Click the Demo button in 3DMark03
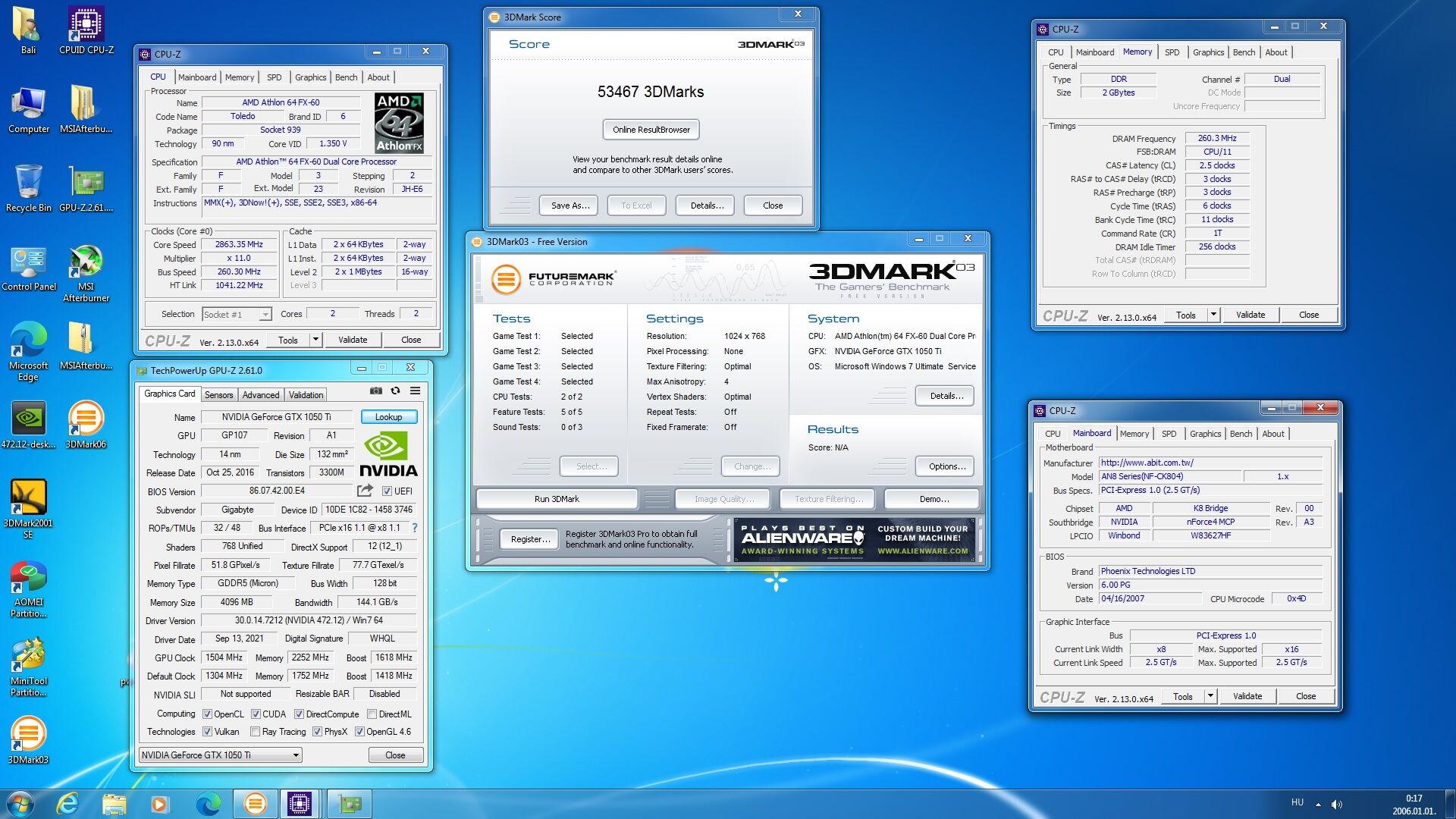This screenshot has height=819, width=1456. point(932,499)
